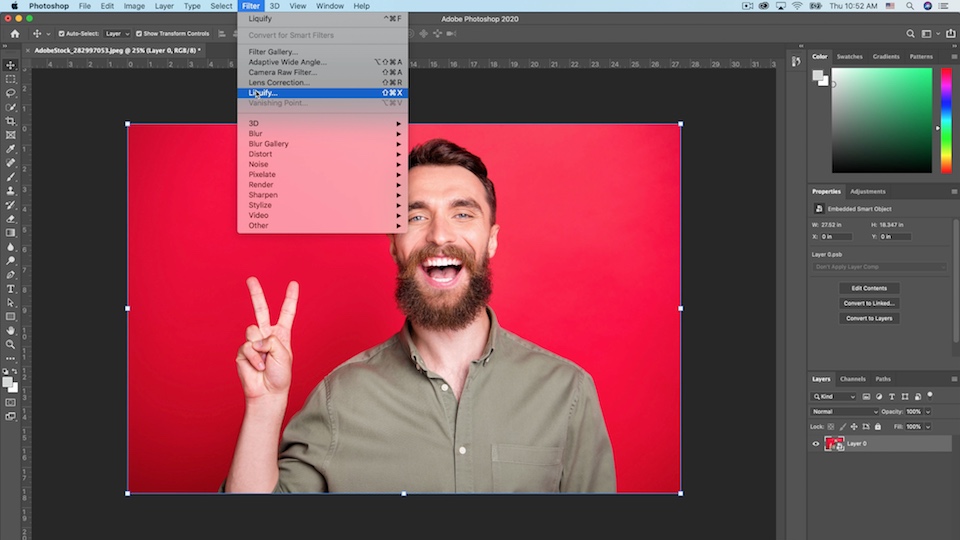Select the Zoom tool

coord(11,344)
